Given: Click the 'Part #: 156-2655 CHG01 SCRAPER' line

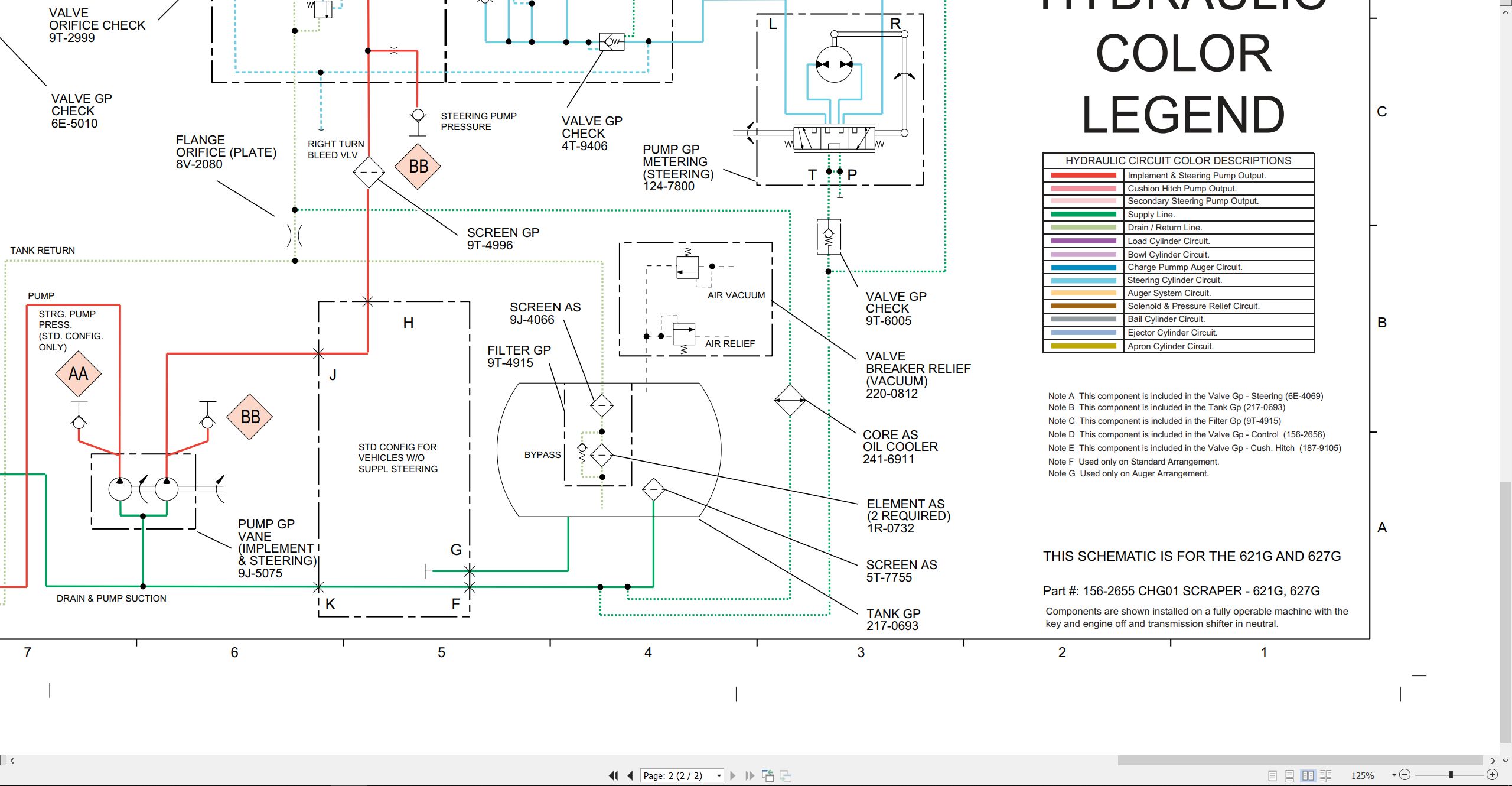Looking at the screenshot, I should coord(1181,591).
